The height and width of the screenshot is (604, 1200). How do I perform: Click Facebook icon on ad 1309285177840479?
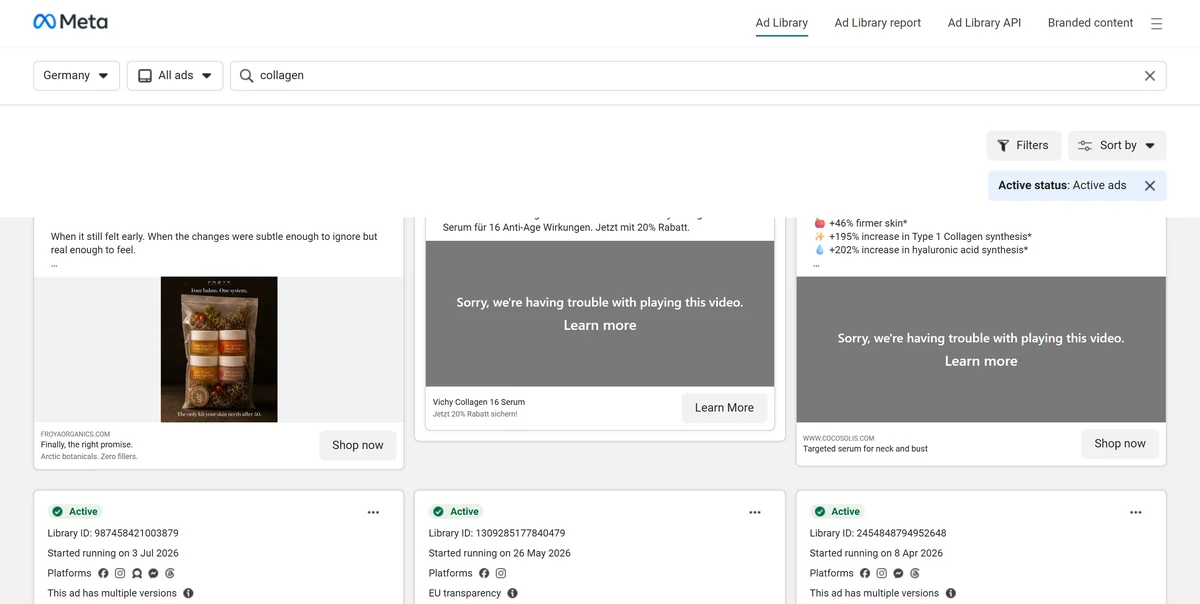484,573
